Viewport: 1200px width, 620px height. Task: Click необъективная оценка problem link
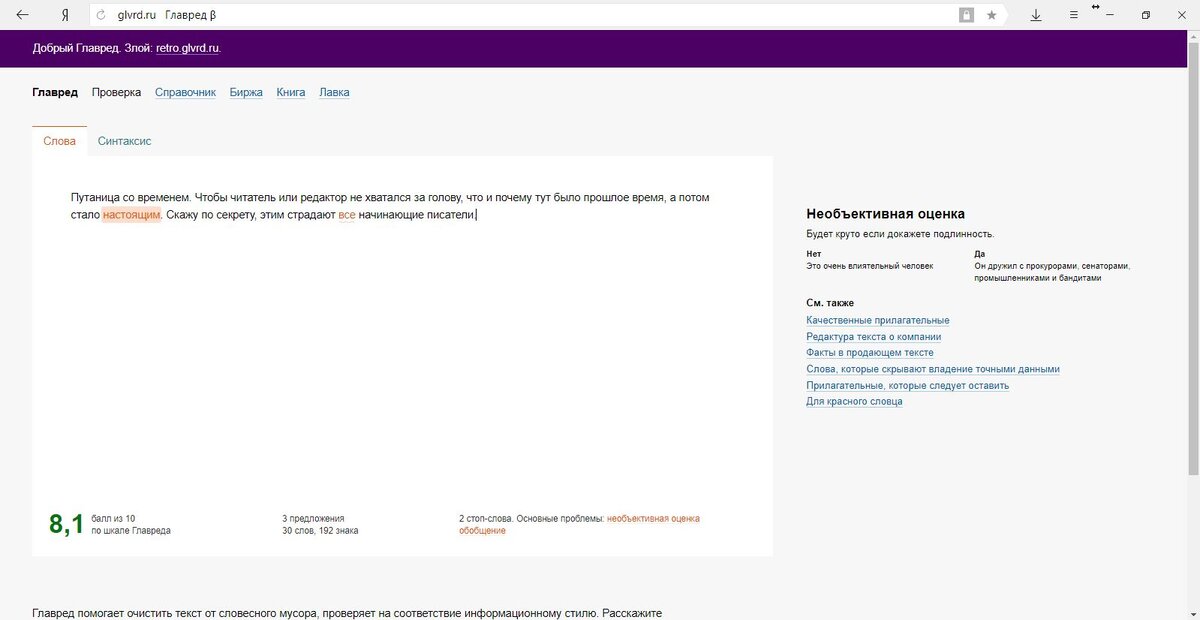pyautogui.click(x=653, y=518)
